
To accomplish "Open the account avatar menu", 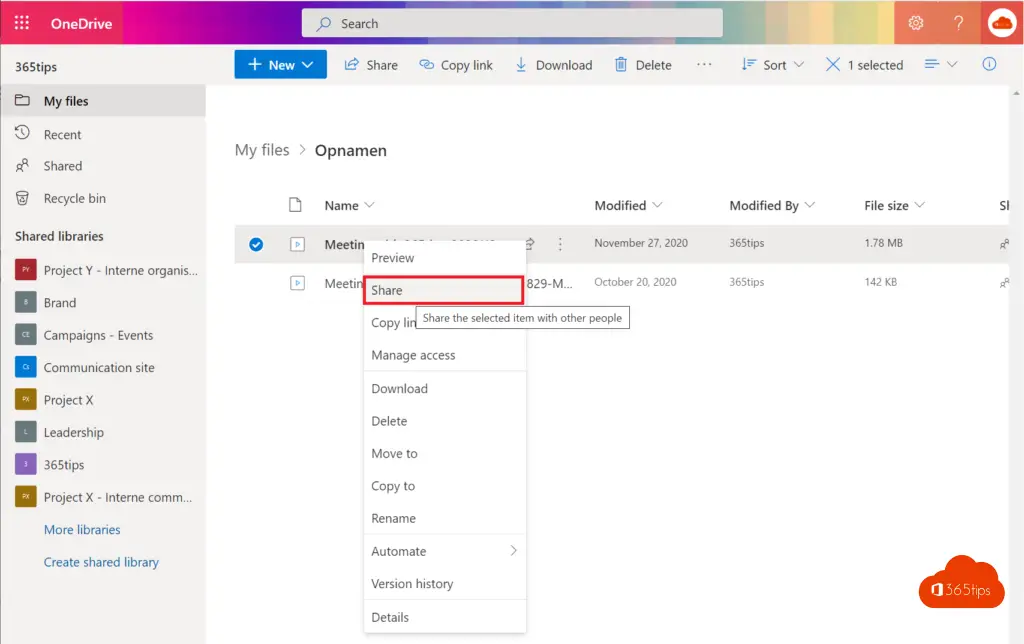I will [x=1001, y=24].
